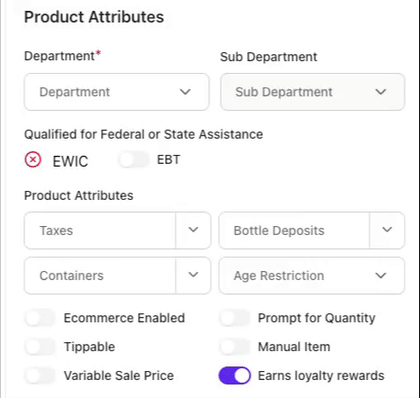Viewport: 420px width, 398px height.
Task: Switch on Prompt for Quantity
Action: (x=234, y=318)
